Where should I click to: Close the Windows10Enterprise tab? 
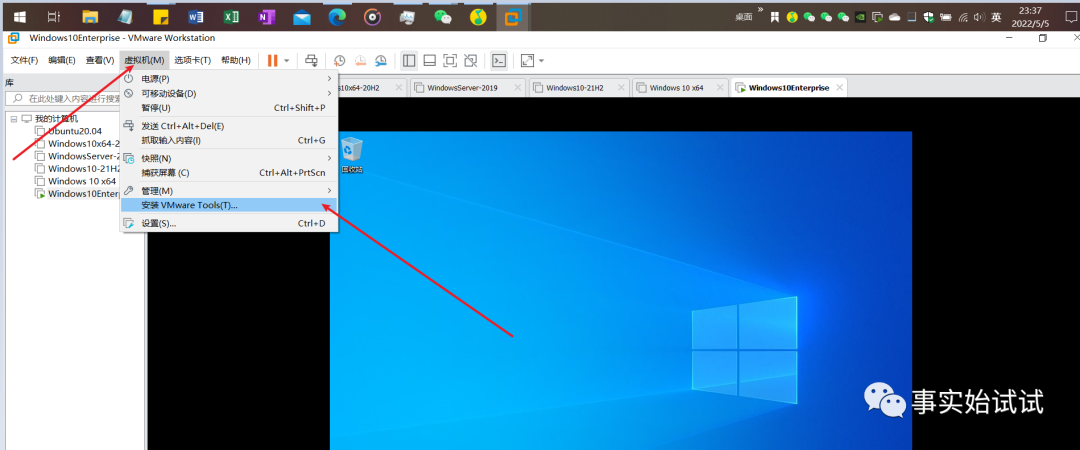click(839, 88)
